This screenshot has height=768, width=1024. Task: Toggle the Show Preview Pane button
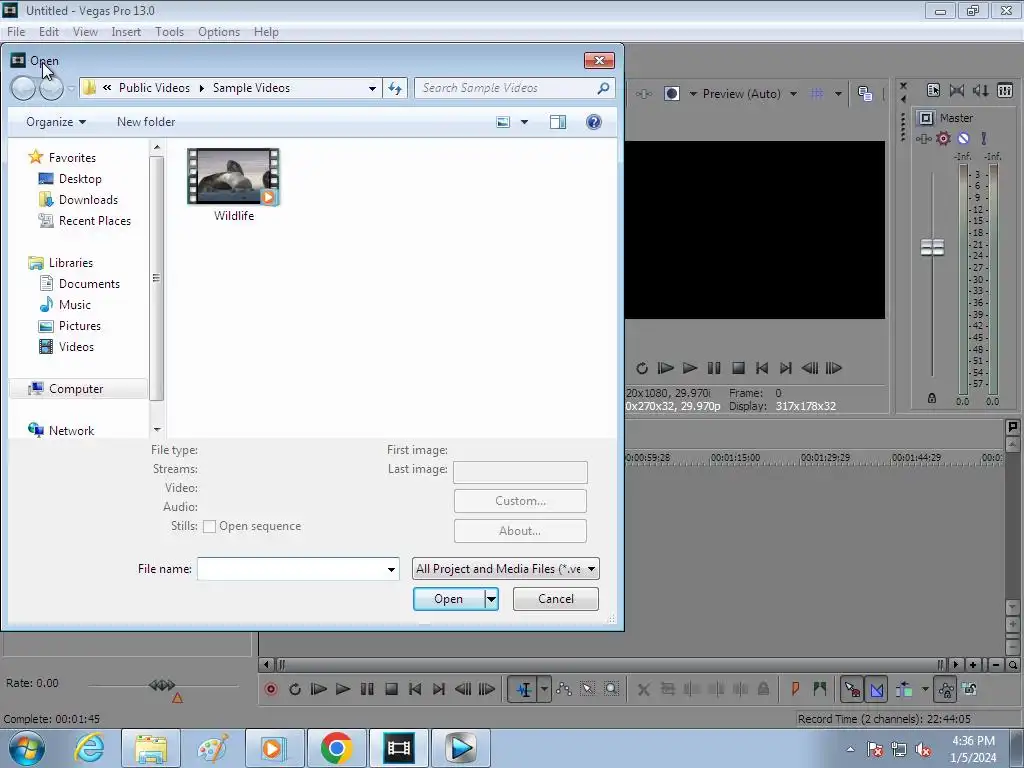click(558, 122)
